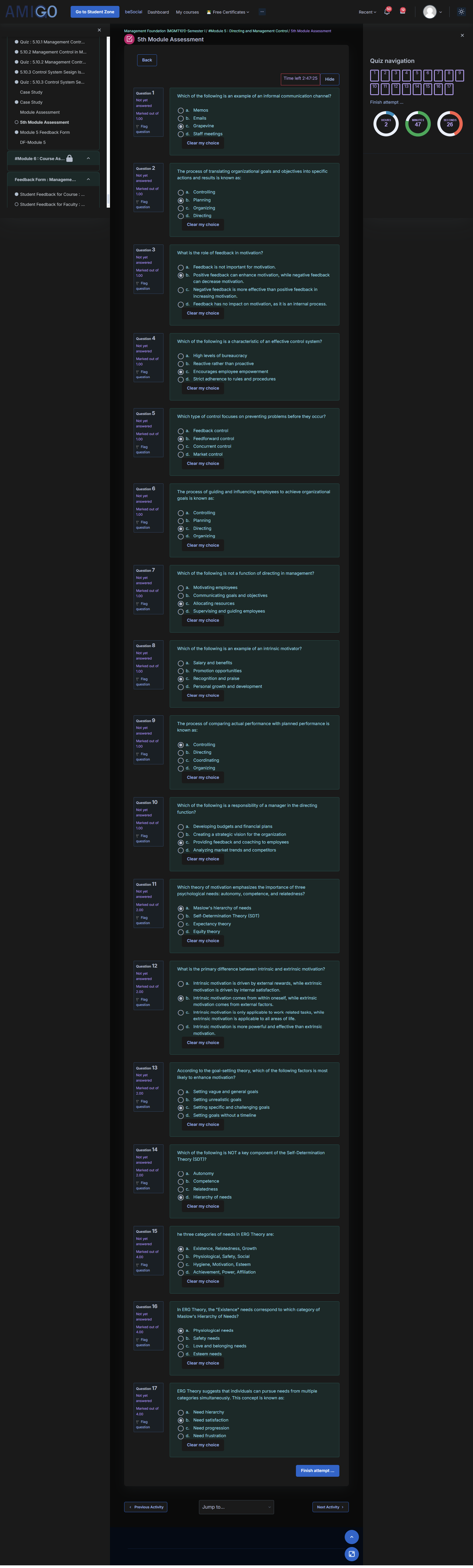473x1568 pixels.
Task: Open DF-Module 5 in course index
Action: 33,142
